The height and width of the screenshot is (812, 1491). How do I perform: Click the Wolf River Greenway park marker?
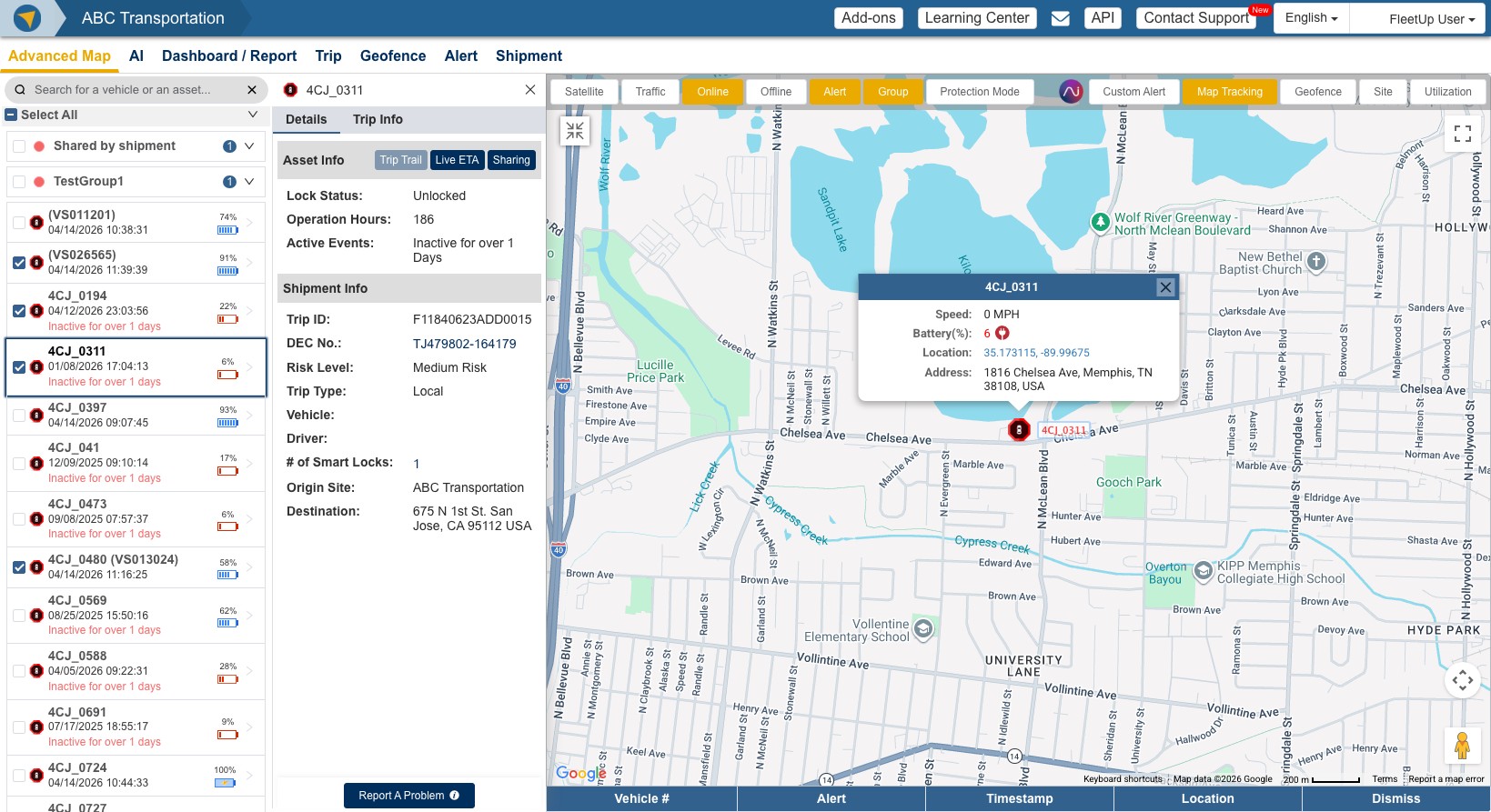1100,222
